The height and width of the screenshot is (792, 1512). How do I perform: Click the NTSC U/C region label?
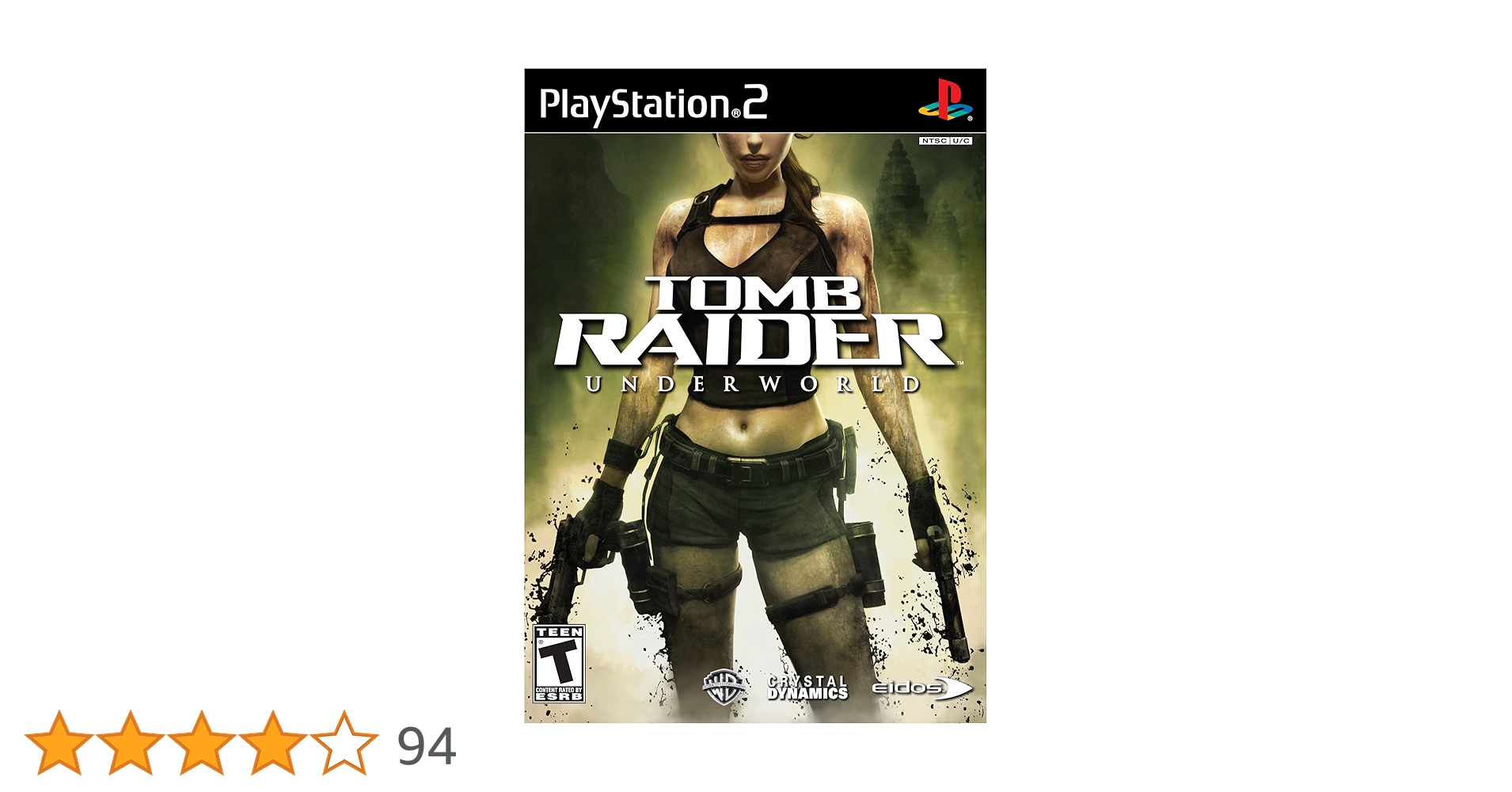click(x=945, y=141)
